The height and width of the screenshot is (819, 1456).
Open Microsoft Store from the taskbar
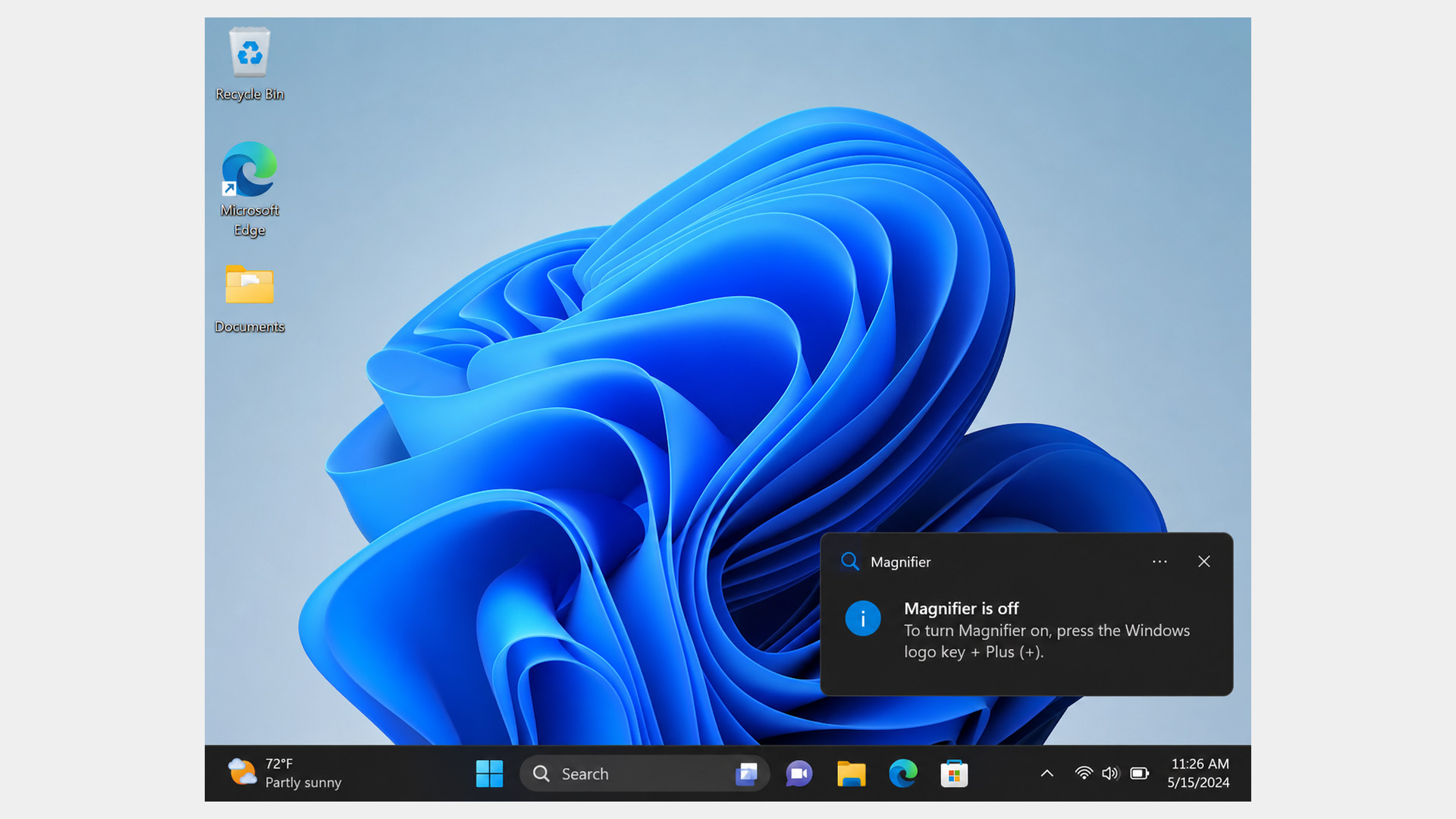pyautogui.click(x=954, y=773)
